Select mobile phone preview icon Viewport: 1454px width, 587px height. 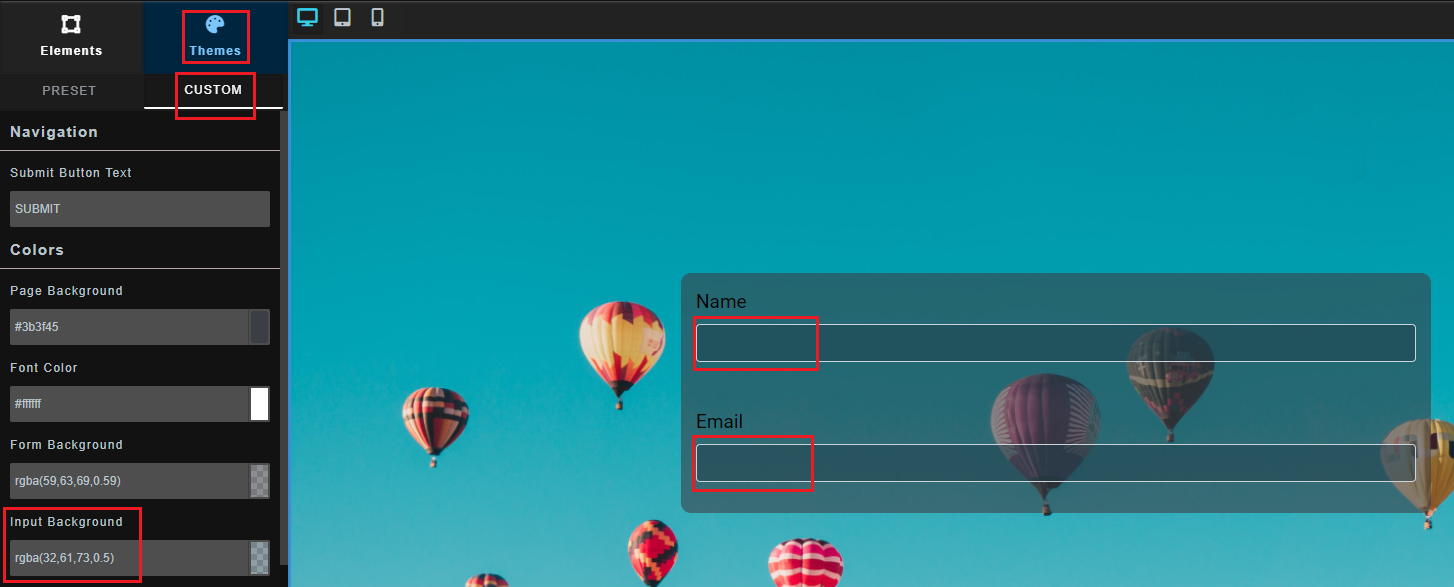377,18
